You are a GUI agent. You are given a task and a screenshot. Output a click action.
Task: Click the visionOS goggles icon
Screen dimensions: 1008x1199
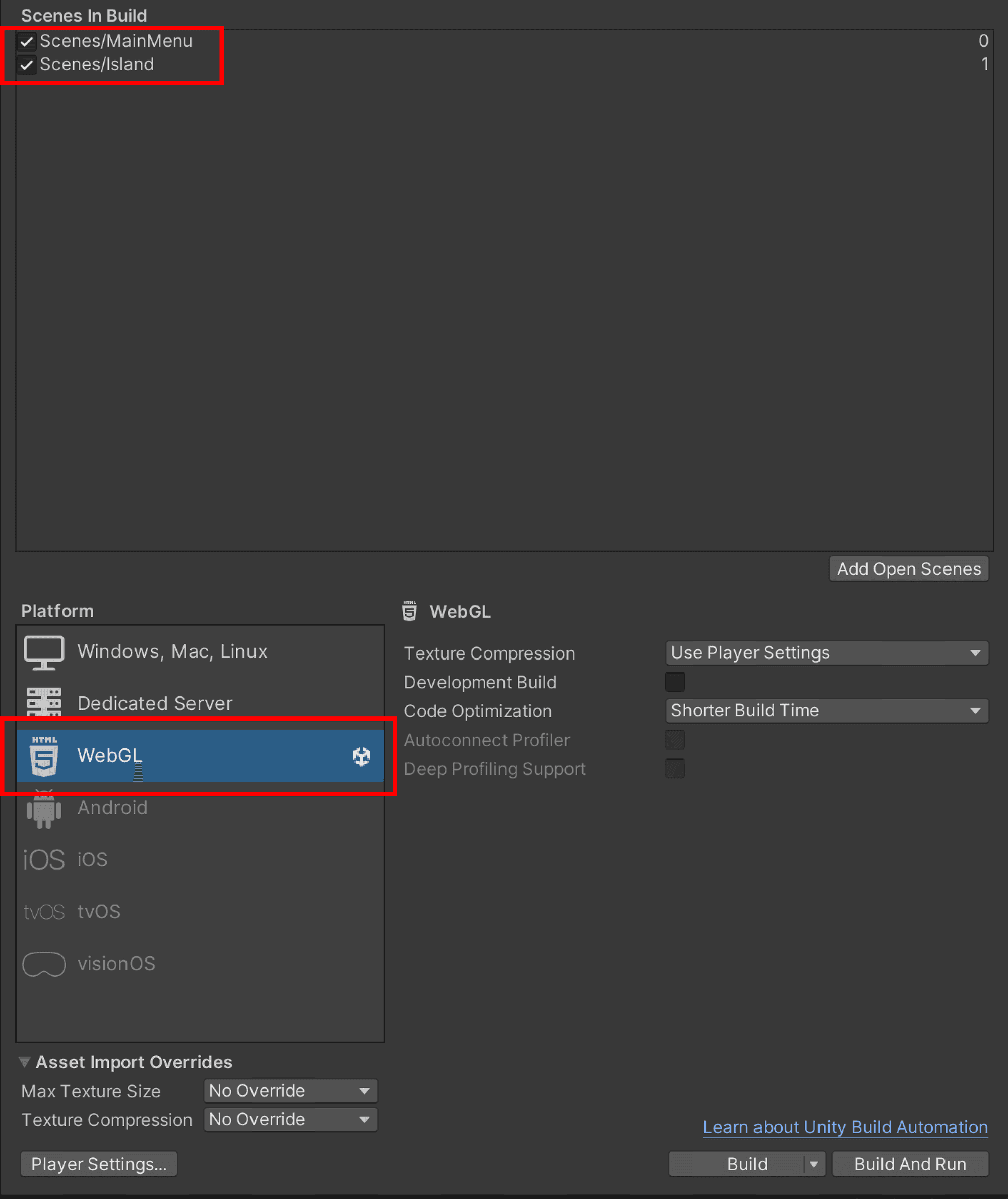point(43,964)
